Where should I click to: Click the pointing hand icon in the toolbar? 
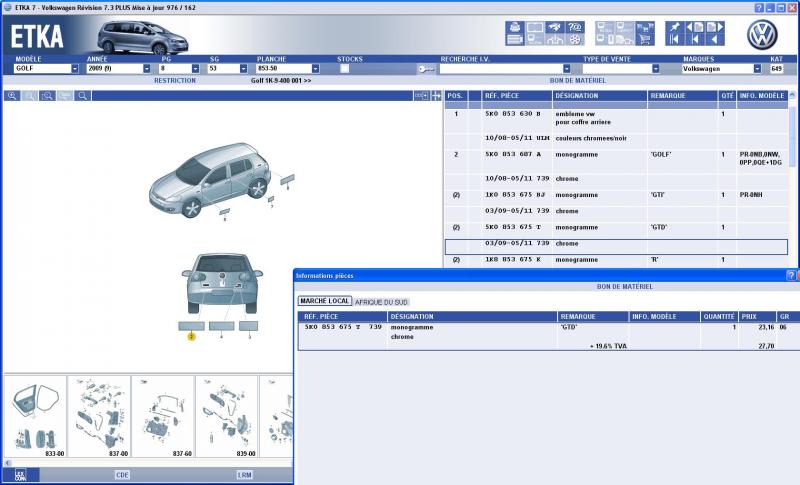555,27
